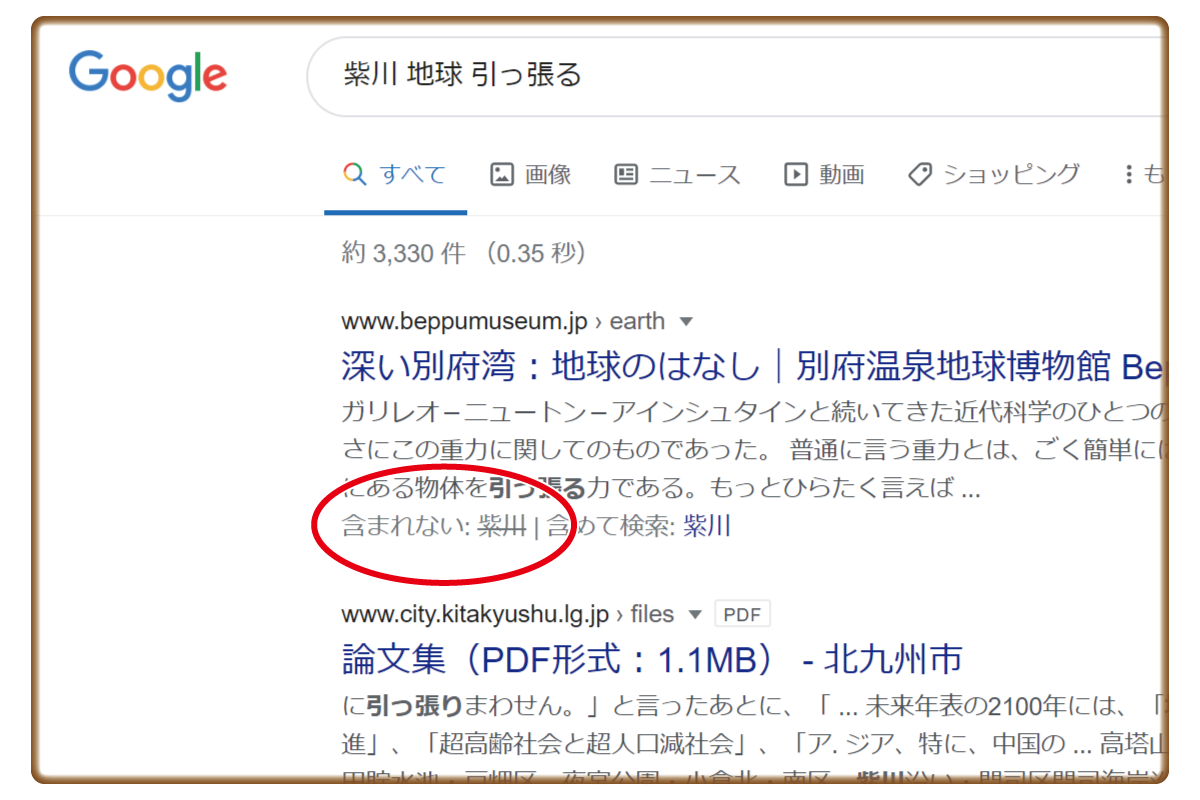Click the search icon on すべて tab
This screenshot has height=800, width=1200.
[353, 173]
